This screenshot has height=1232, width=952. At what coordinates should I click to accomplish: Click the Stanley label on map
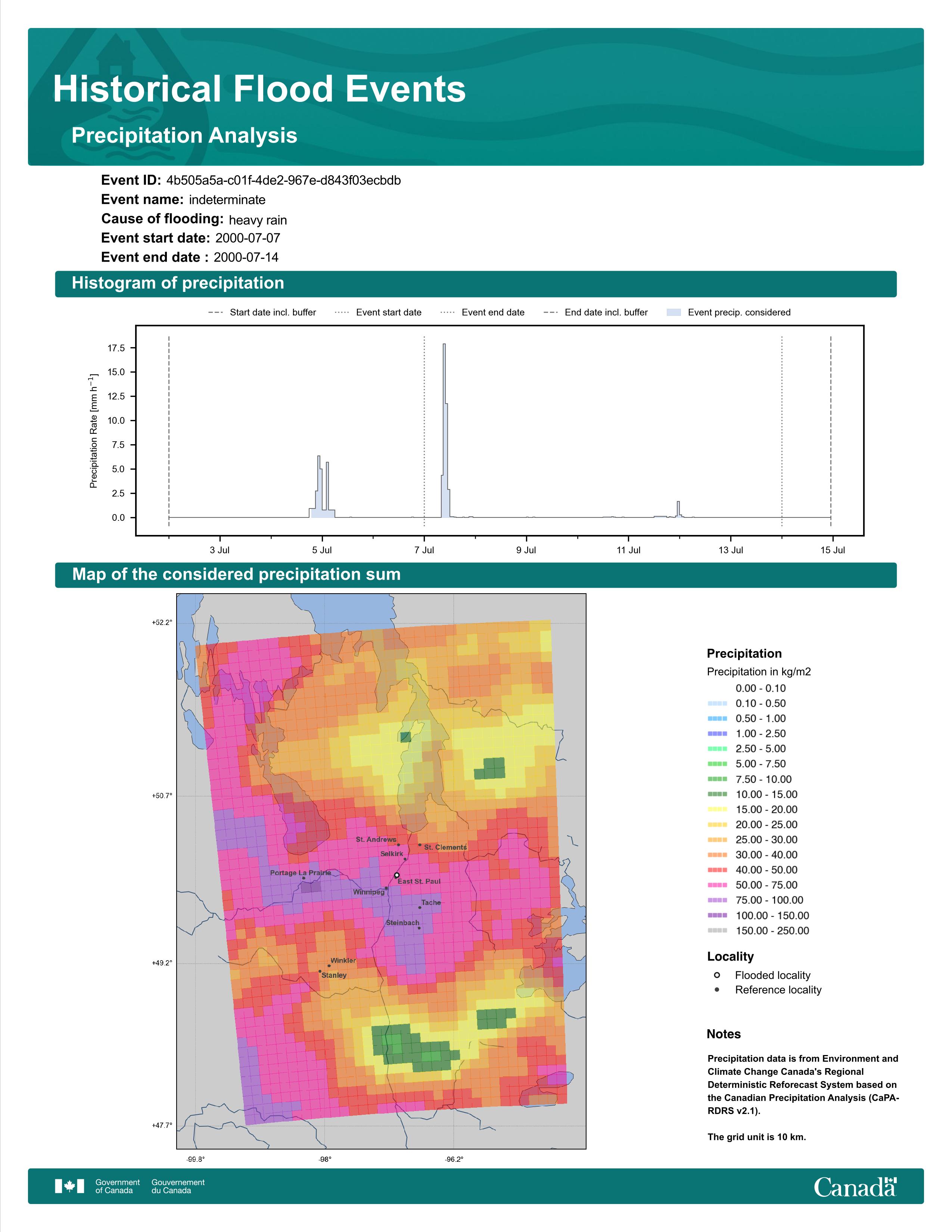click(334, 975)
